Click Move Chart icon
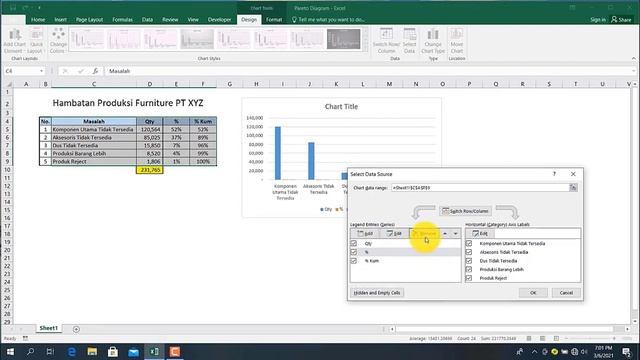Screen dimensions: 640x360 [x=457, y=40]
